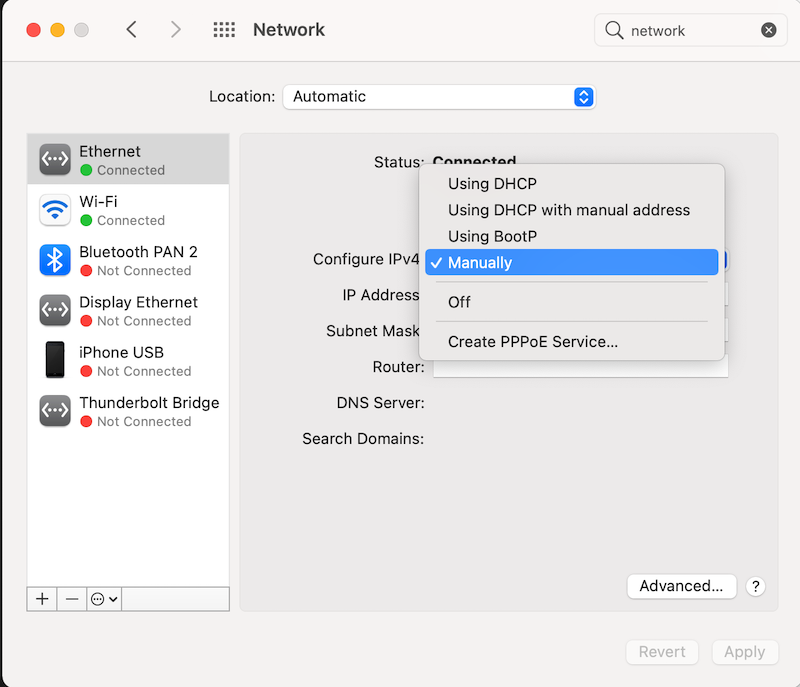Viewport: 800px width, 687px height.
Task: Select the Ethernet service icon
Action: tap(55, 159)
